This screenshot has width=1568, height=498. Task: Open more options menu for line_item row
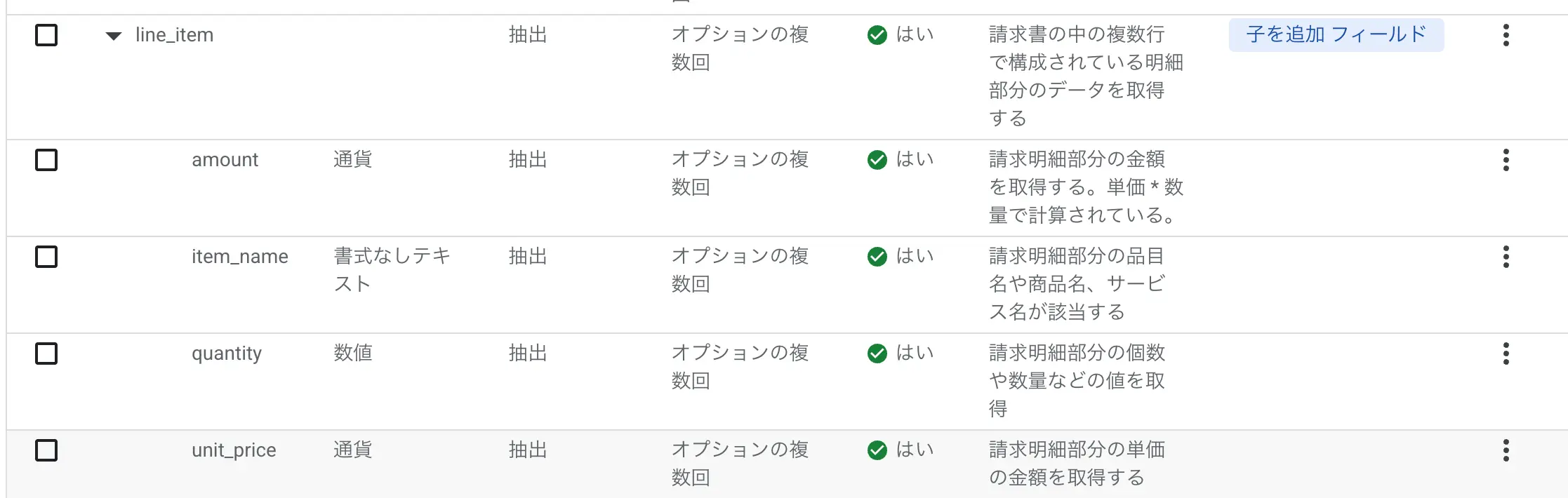[x=1506, y=35]
